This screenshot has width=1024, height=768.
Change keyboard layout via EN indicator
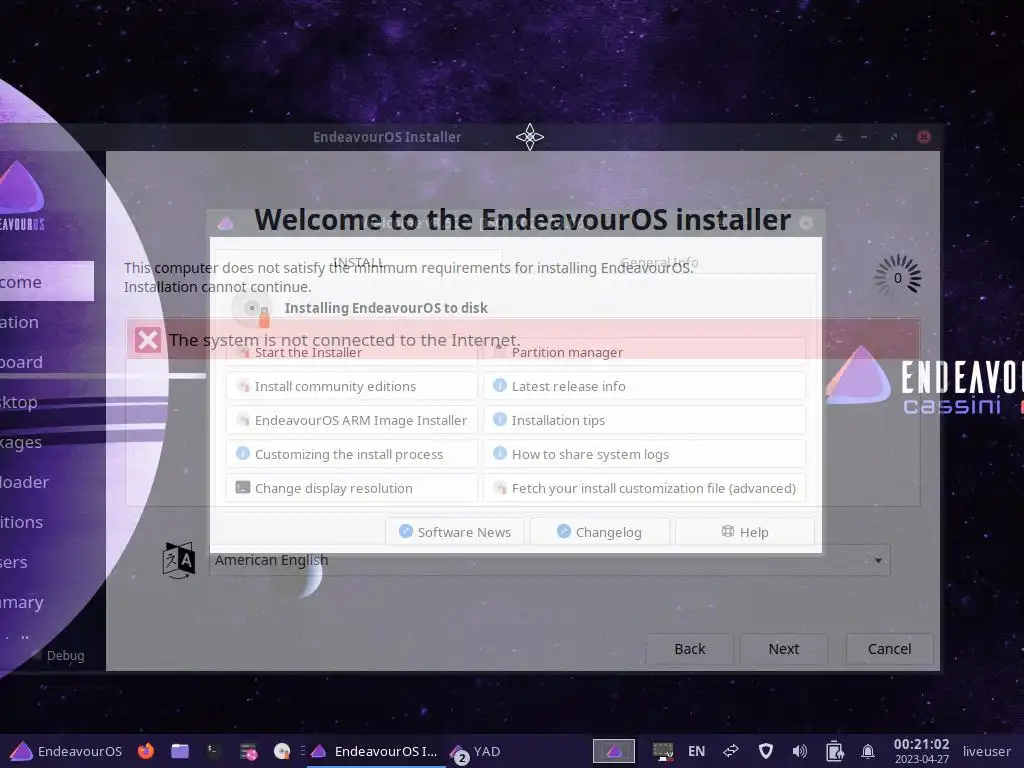coord(696,751)
